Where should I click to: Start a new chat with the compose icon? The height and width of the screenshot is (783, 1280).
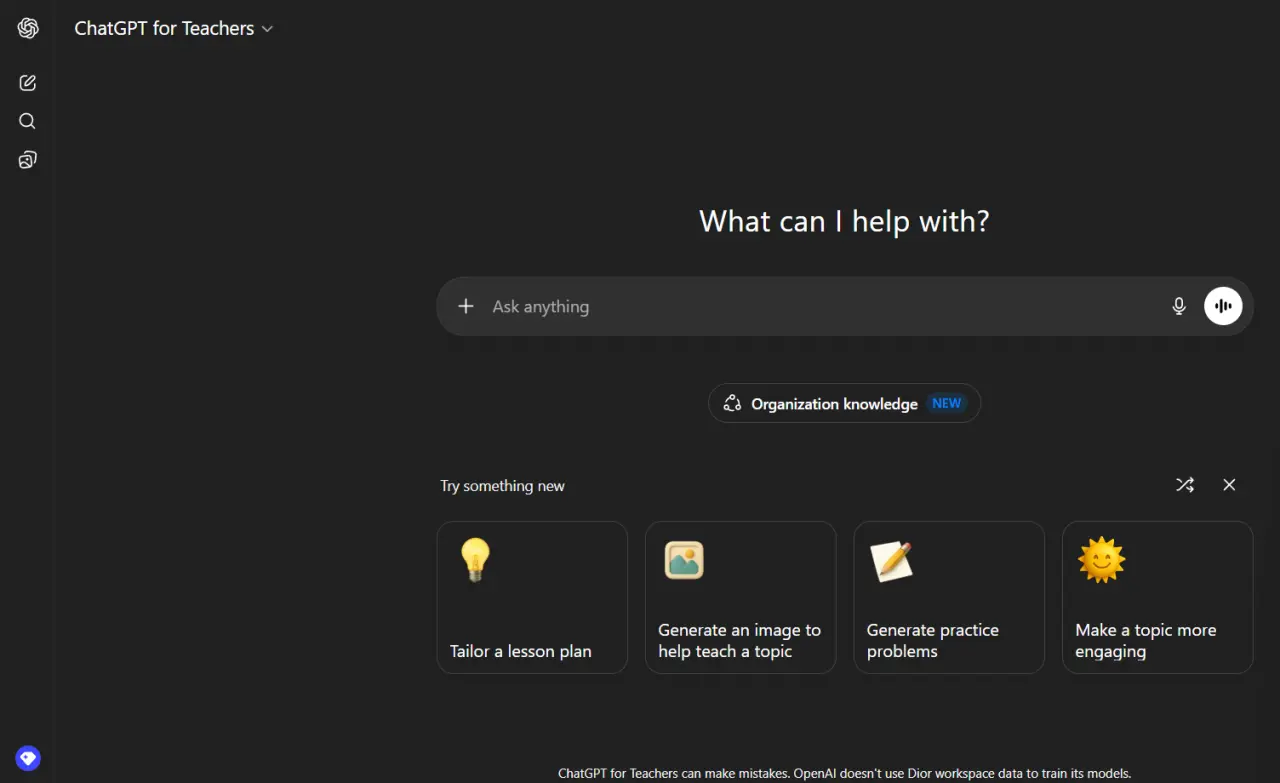(x=28, y=83)
